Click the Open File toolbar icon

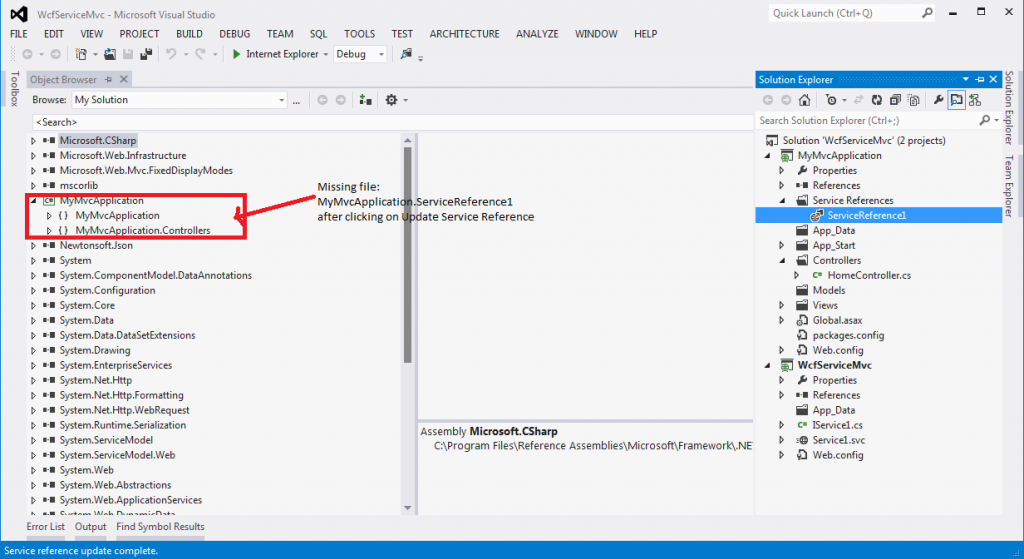click(110, 54)
